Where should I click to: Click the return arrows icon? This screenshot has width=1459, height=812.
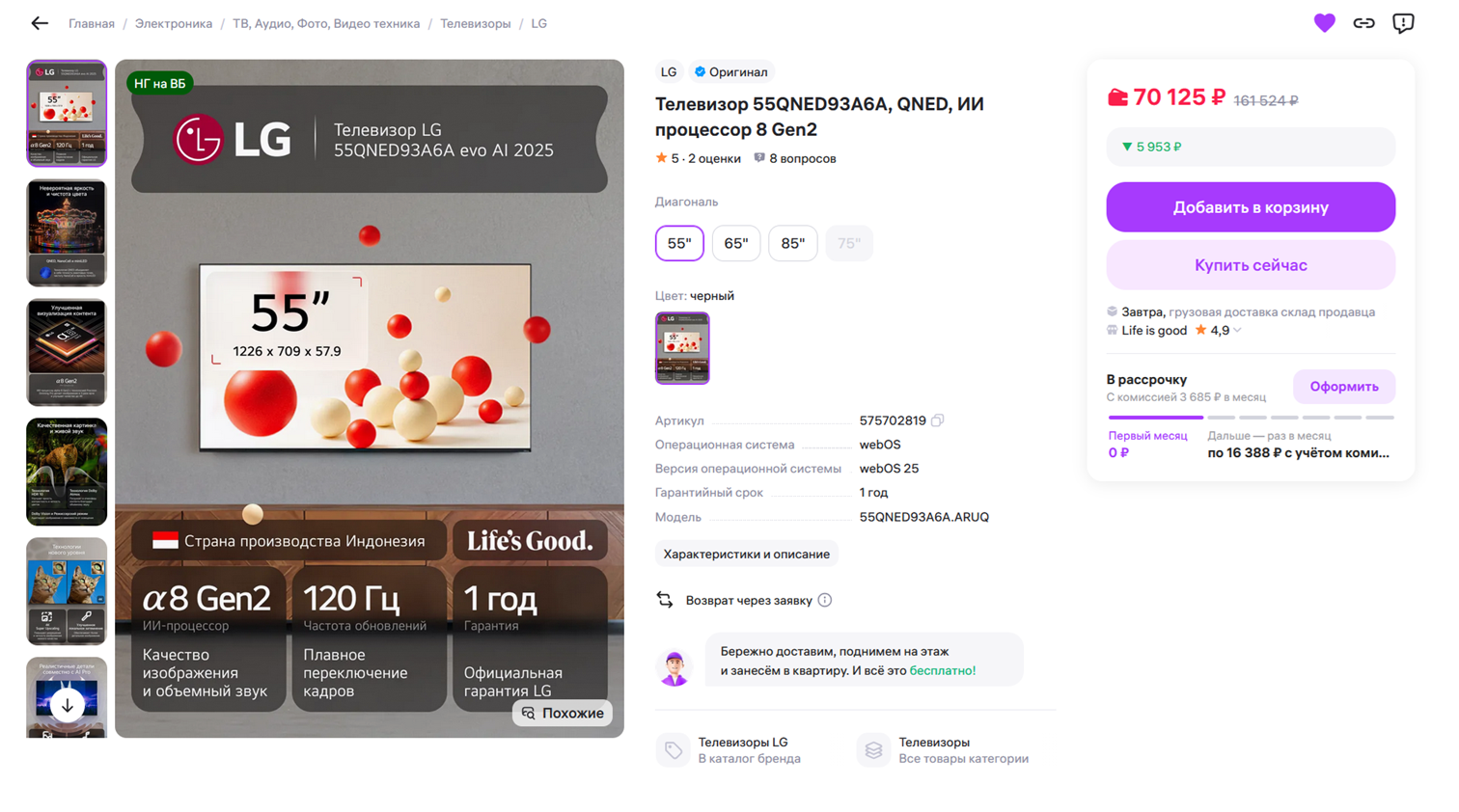click(x=665, y=600)
